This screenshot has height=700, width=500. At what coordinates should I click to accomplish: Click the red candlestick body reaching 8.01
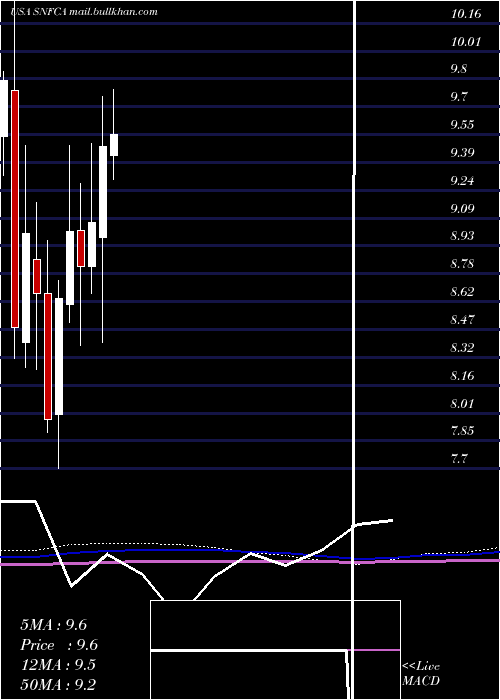[48, 356]
